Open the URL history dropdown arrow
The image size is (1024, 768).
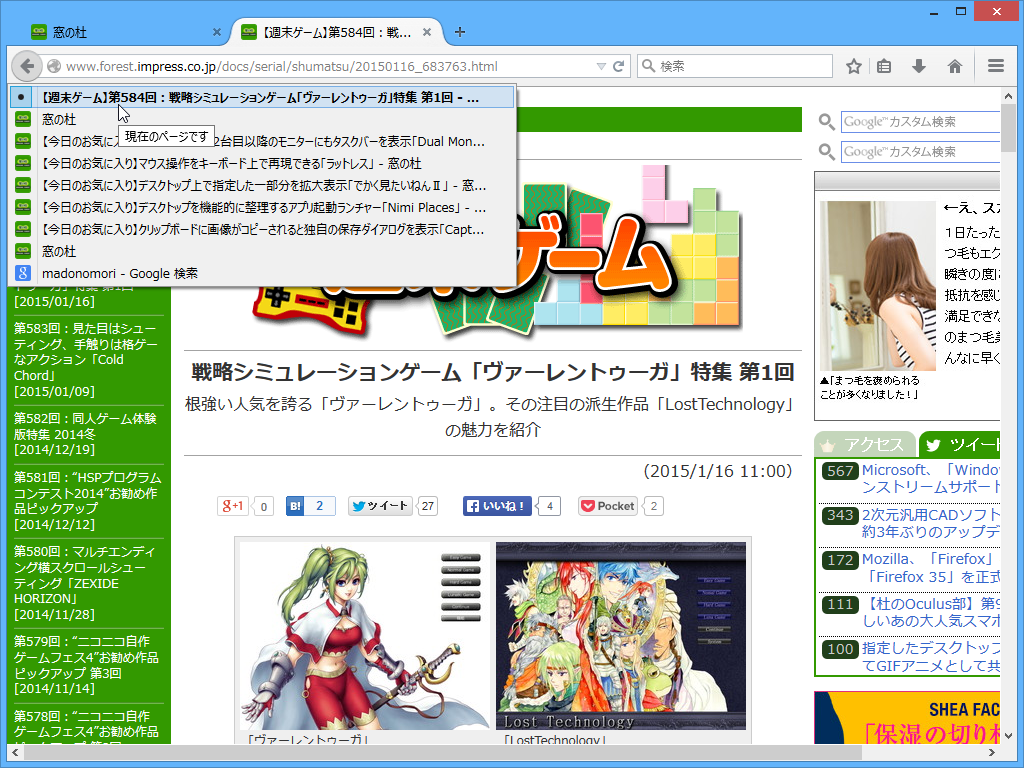pyautogui.click(x=601, y=66)
